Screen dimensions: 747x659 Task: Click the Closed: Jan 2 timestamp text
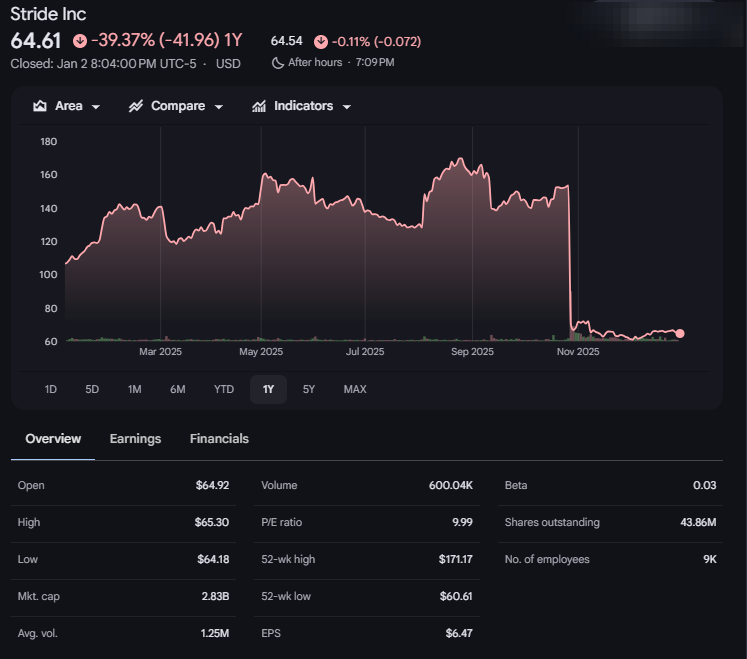coord(103,64)
